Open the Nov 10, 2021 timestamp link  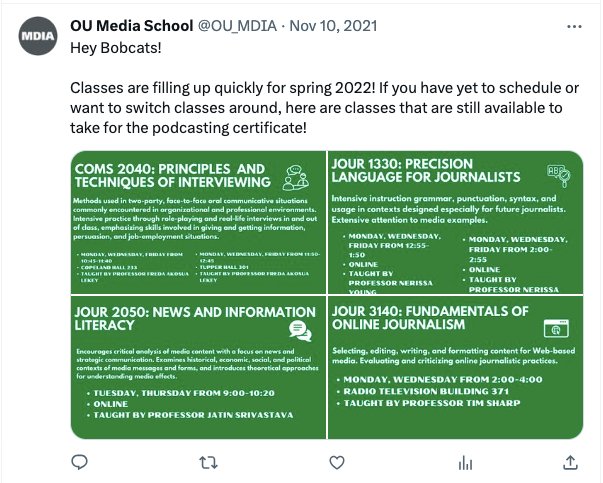click(x=333, y=26)
